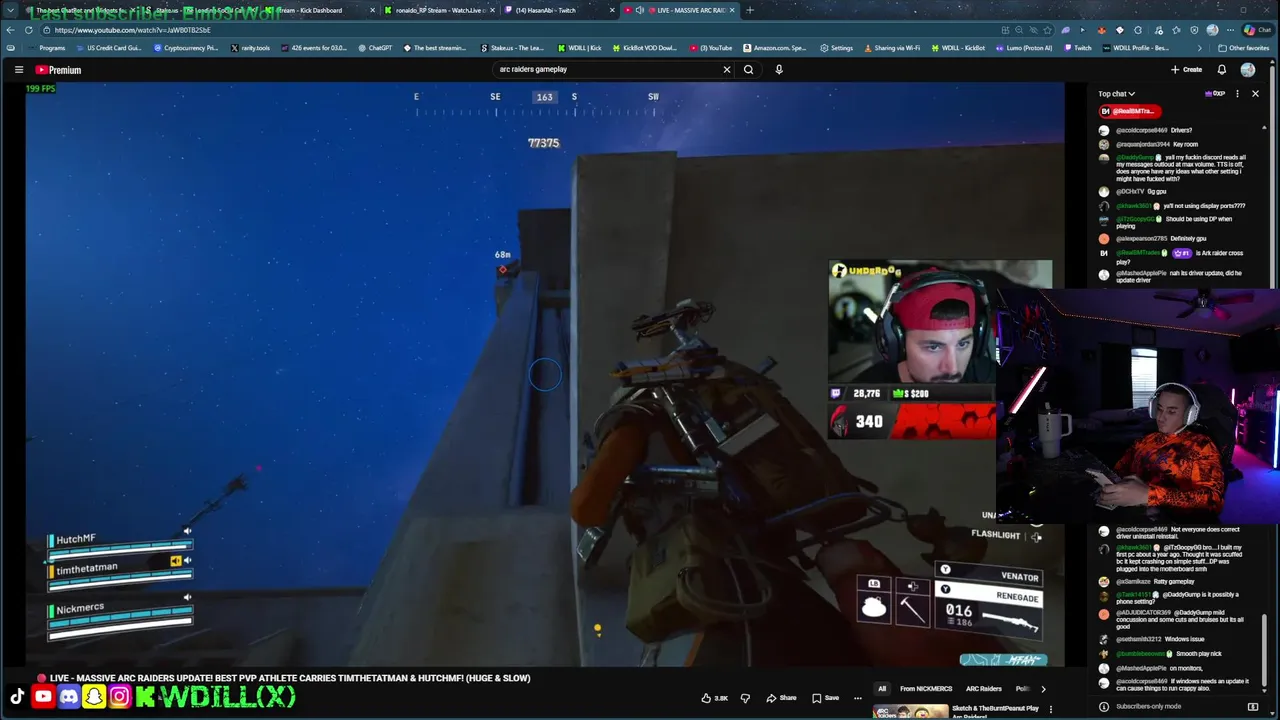
Task: Open live chat options three-dot menu
Action: pos(1237,94)
